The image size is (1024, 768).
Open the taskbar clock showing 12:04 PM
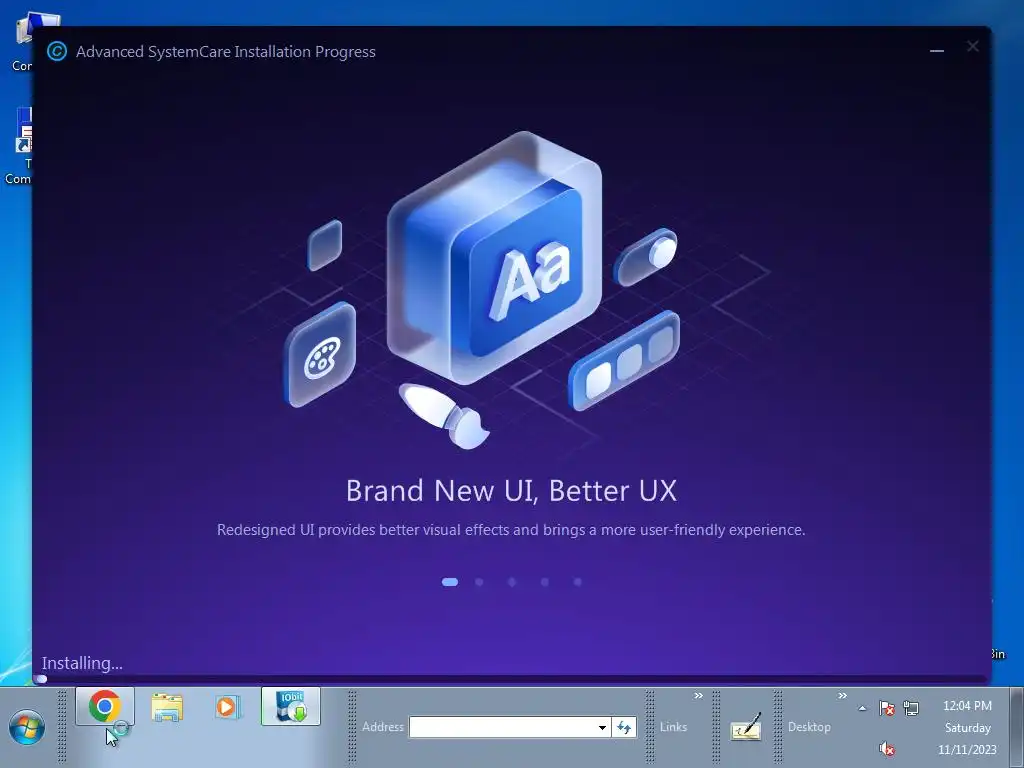967,727
